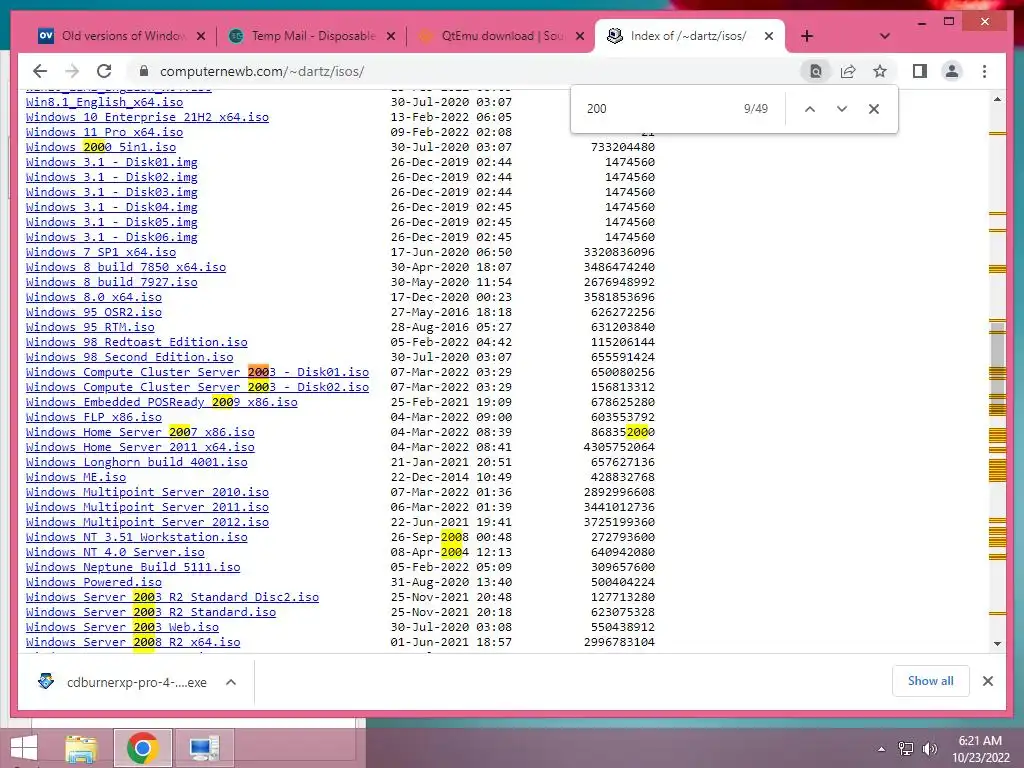Download Windows 3.1 - Disk01.img
The image size is (1024, 768).
112,162
